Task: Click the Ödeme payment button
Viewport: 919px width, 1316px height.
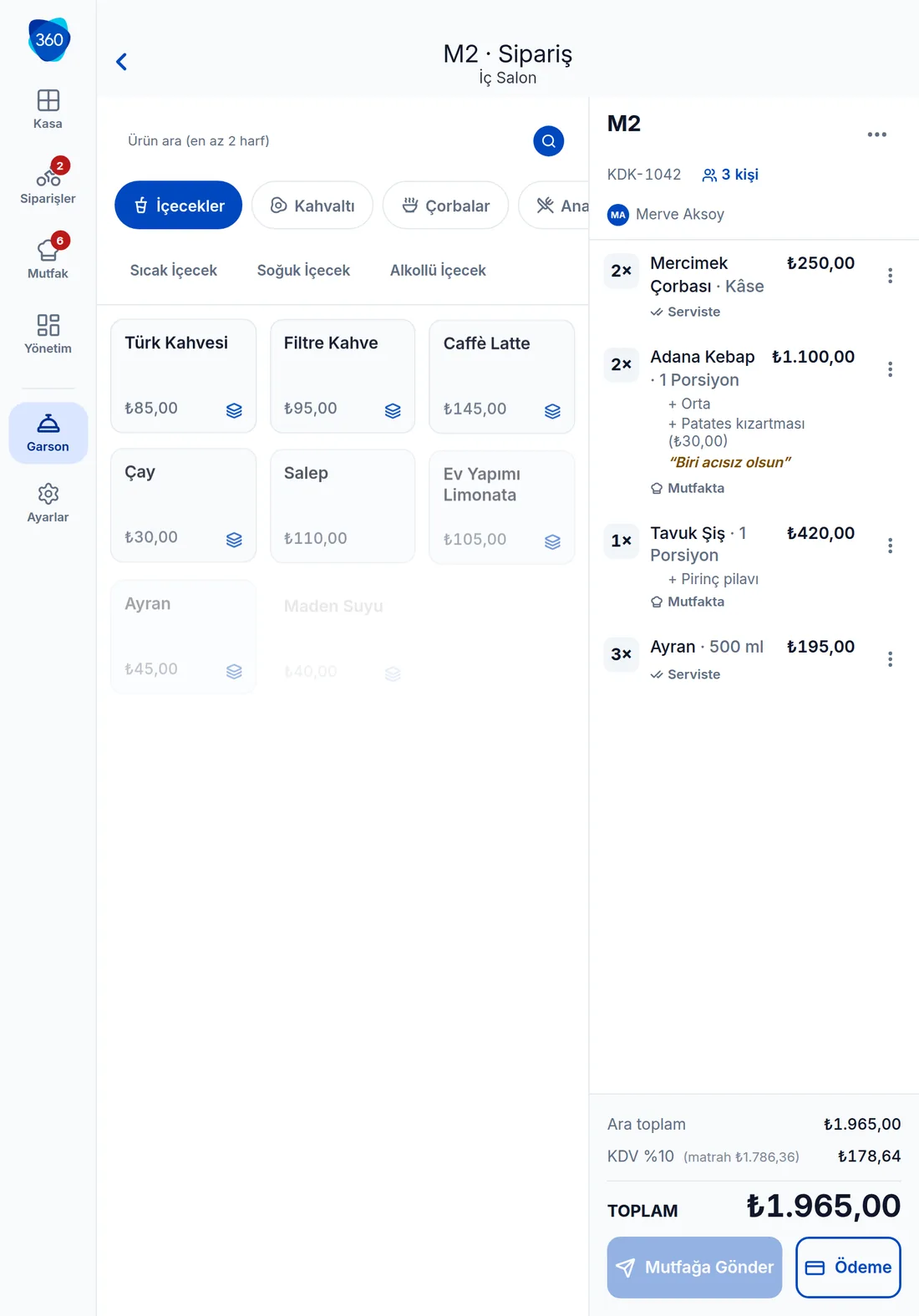Action: (x=848, y=1268)
